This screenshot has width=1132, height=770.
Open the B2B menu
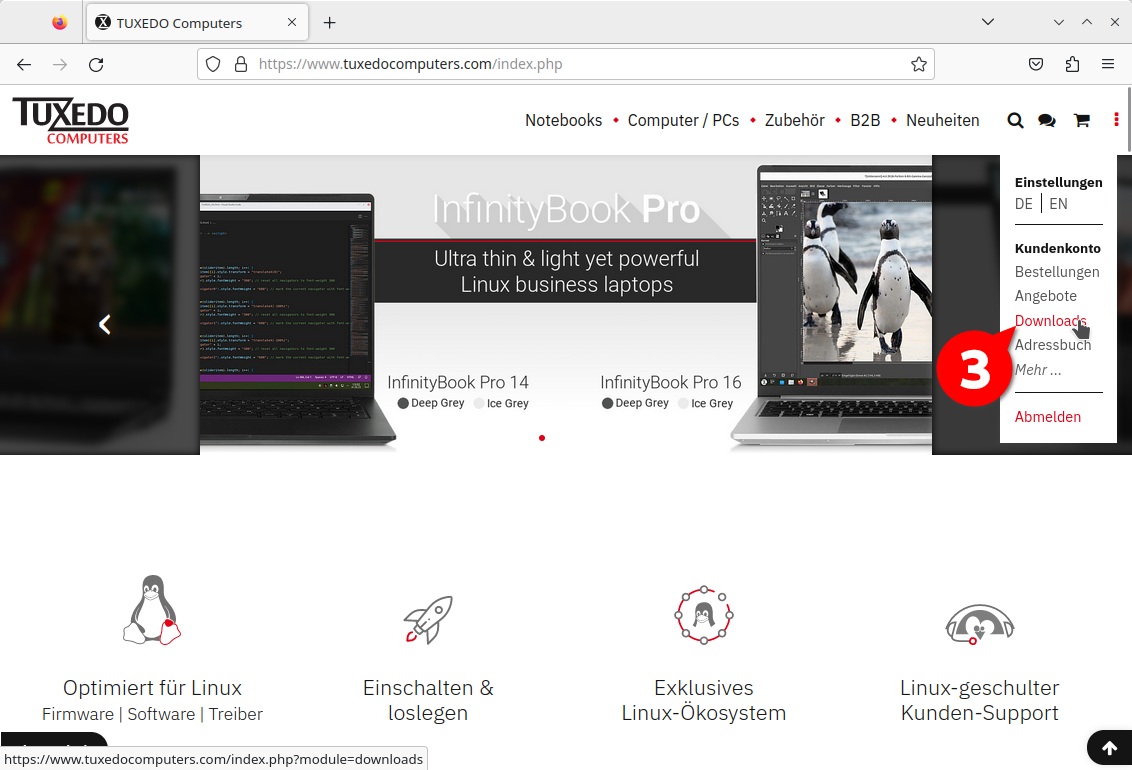pos(865,121)
